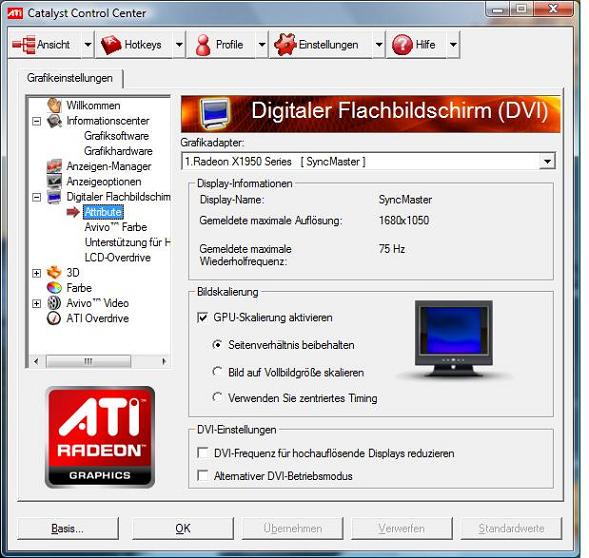Click the Ansicht toolbar icon
The height and width of the screenshot is (558, 589).
coord(23,45)
